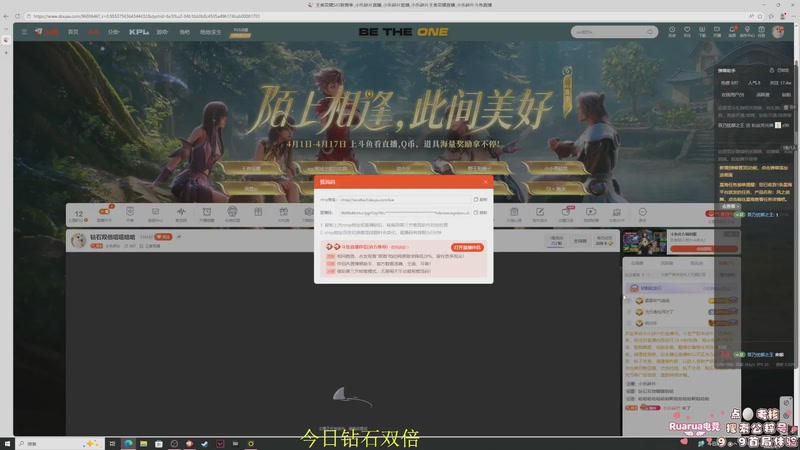Open the red 直播 nav item
Viewport: 800px width, 450px height.
pyautogui.click(x=93, y=32)
